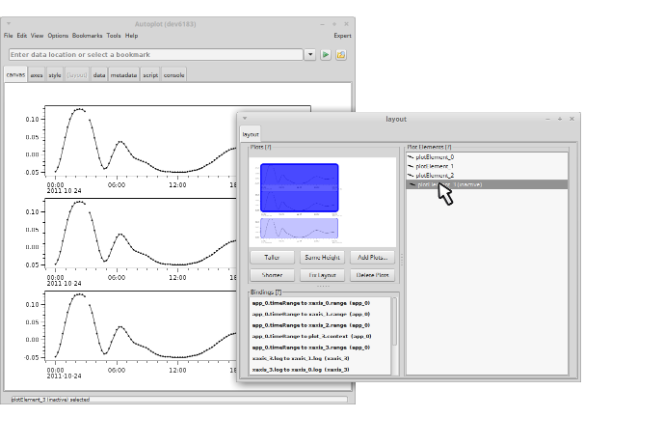The image size is (664, 445).
Task: Open the window menu arrow in the Autoplot title bar
Action: click(x=8, y=24)
